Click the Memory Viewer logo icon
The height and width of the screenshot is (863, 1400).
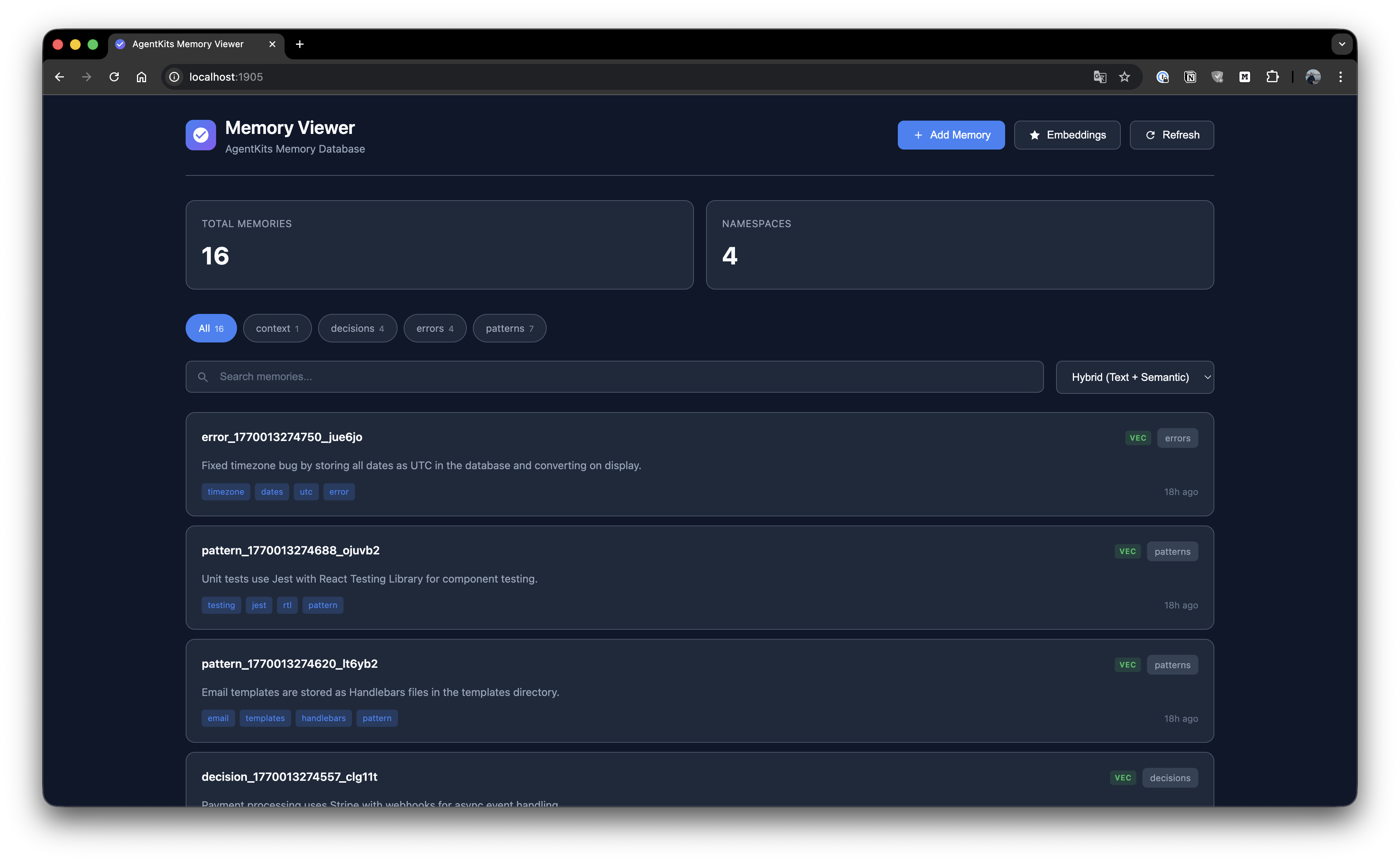[200, 135]
